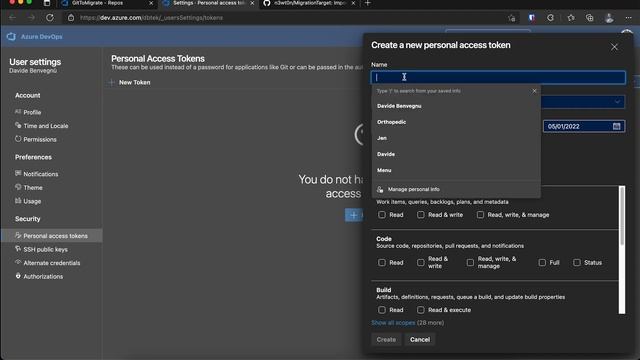The width and height of the screenshot is (640, 360).
Task: Click the Manage personal info icon
Action: click(380, 189)
